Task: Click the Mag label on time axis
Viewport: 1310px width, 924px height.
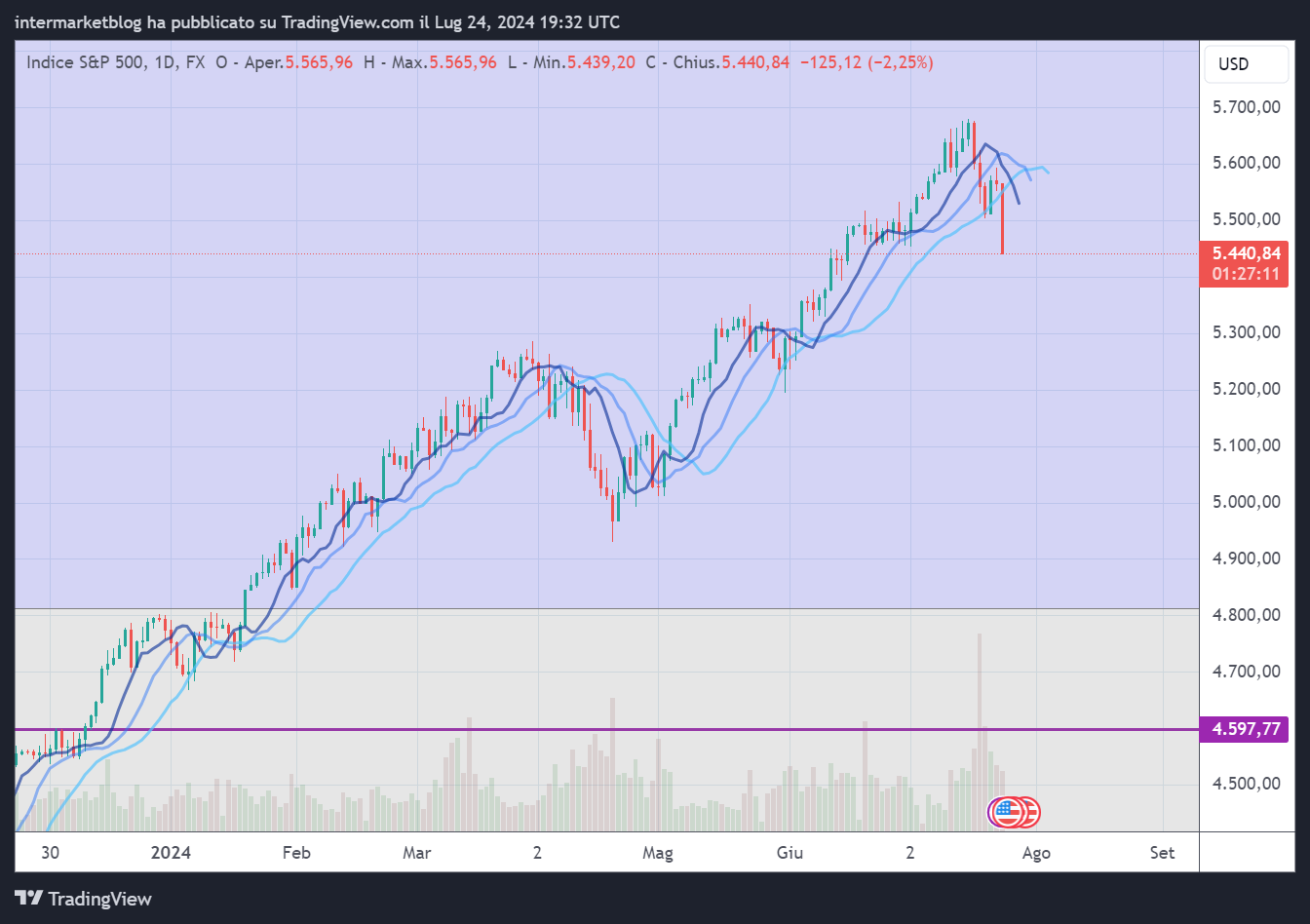Action: [x=658, y=853]
